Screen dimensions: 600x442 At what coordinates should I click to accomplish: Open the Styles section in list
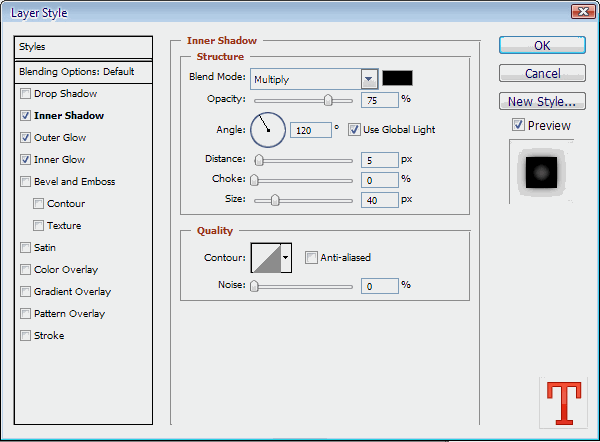(83, 47)
